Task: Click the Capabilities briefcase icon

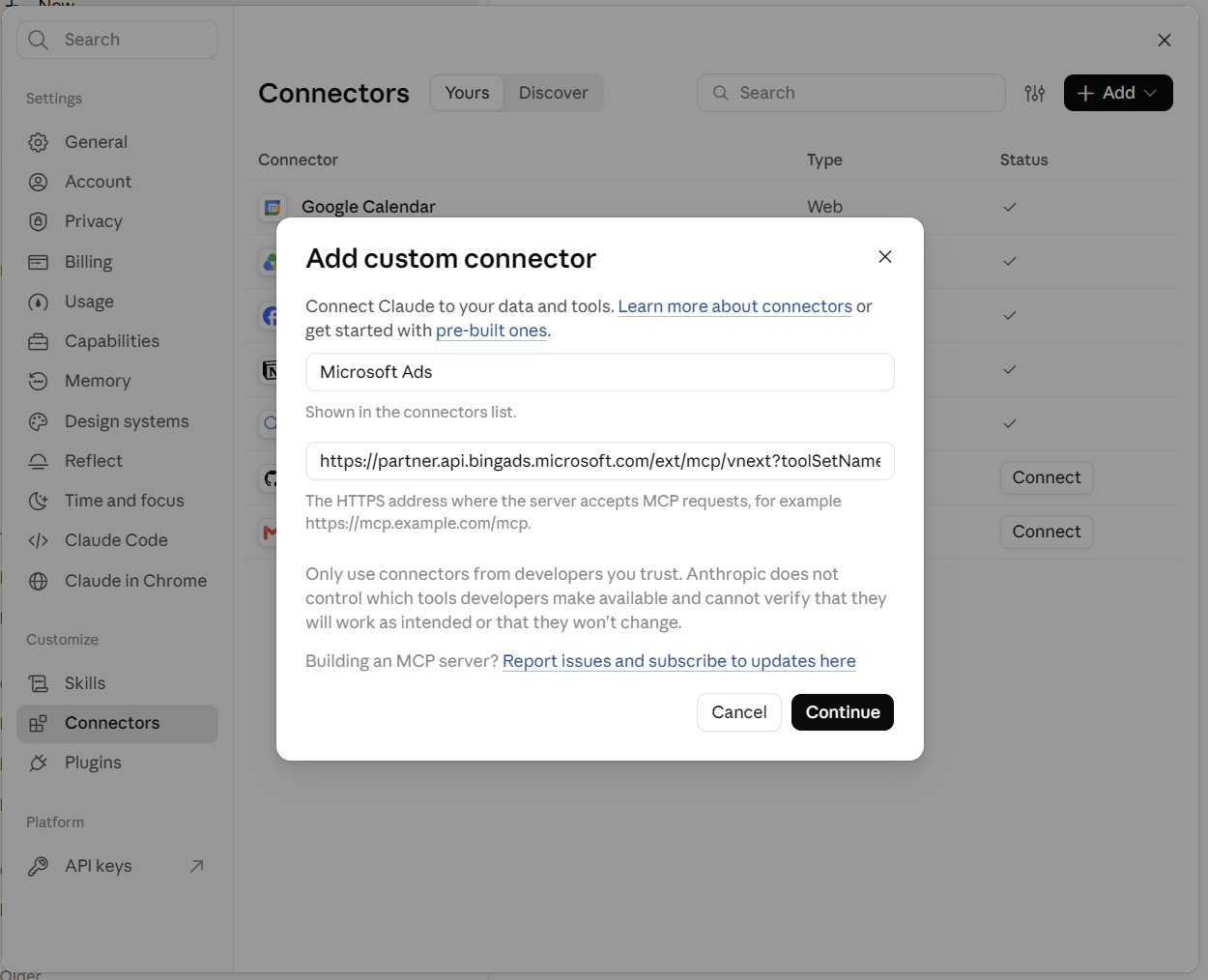Action: pyautogui.click(x=38, y=341)
